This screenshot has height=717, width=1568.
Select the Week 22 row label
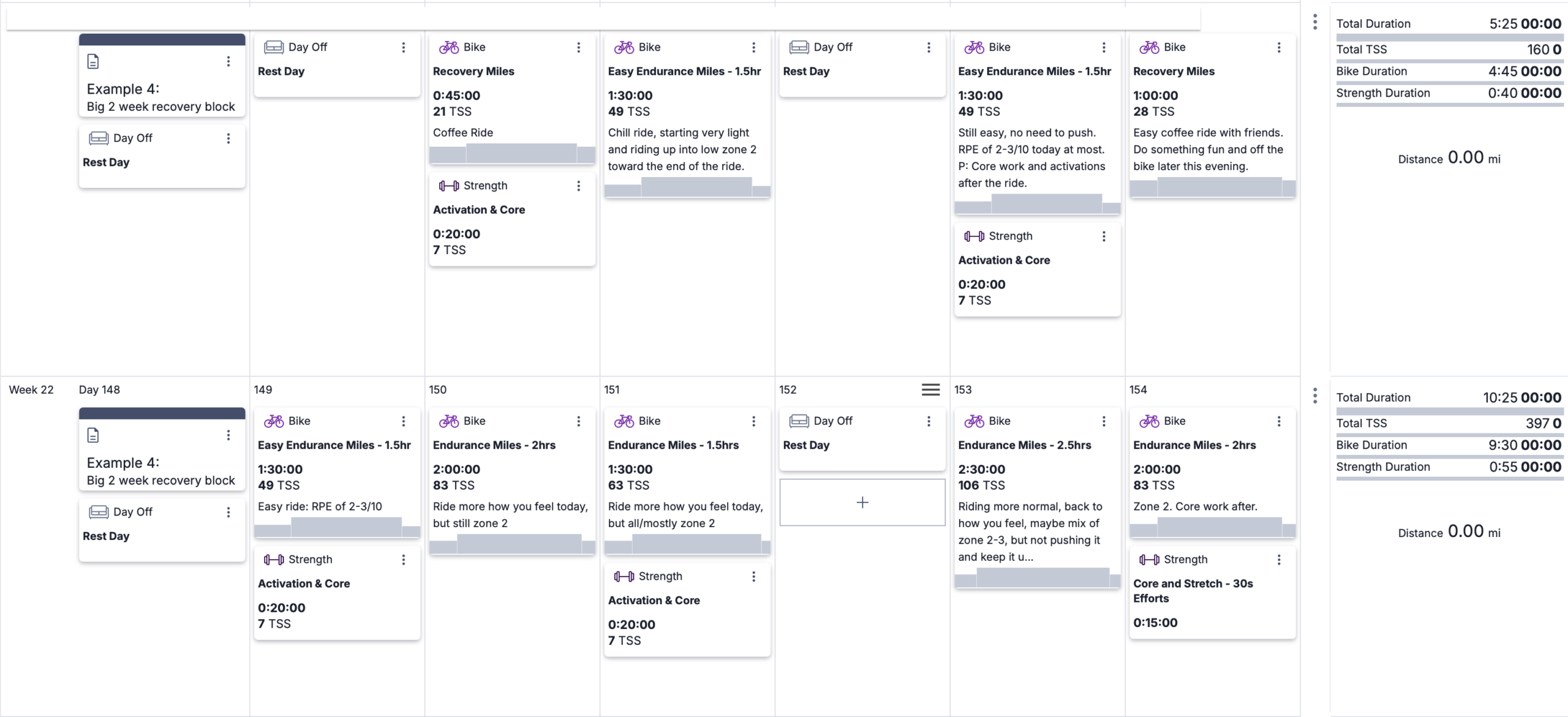(31, 390)
